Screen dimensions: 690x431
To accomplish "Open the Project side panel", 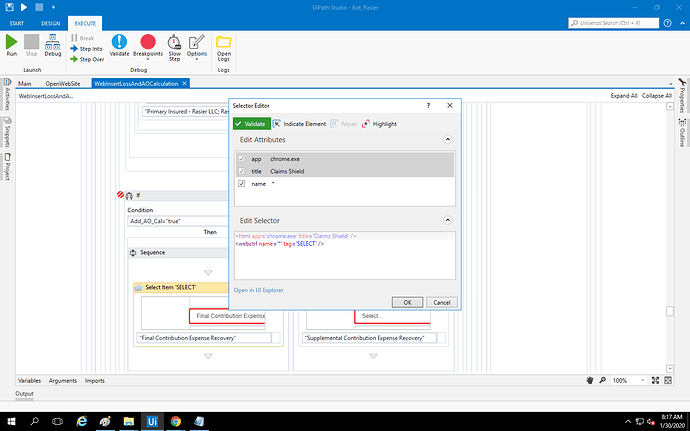I will coord(7,166).
